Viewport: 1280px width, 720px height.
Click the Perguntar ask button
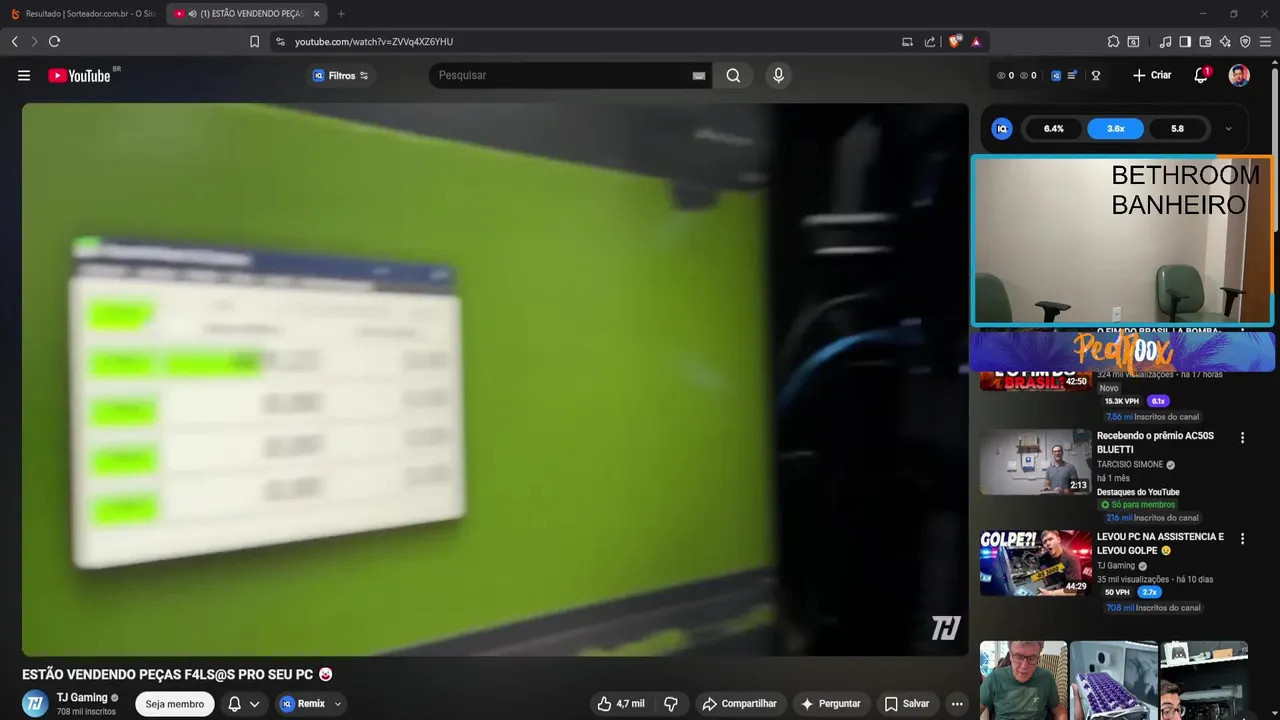(831, 704)
